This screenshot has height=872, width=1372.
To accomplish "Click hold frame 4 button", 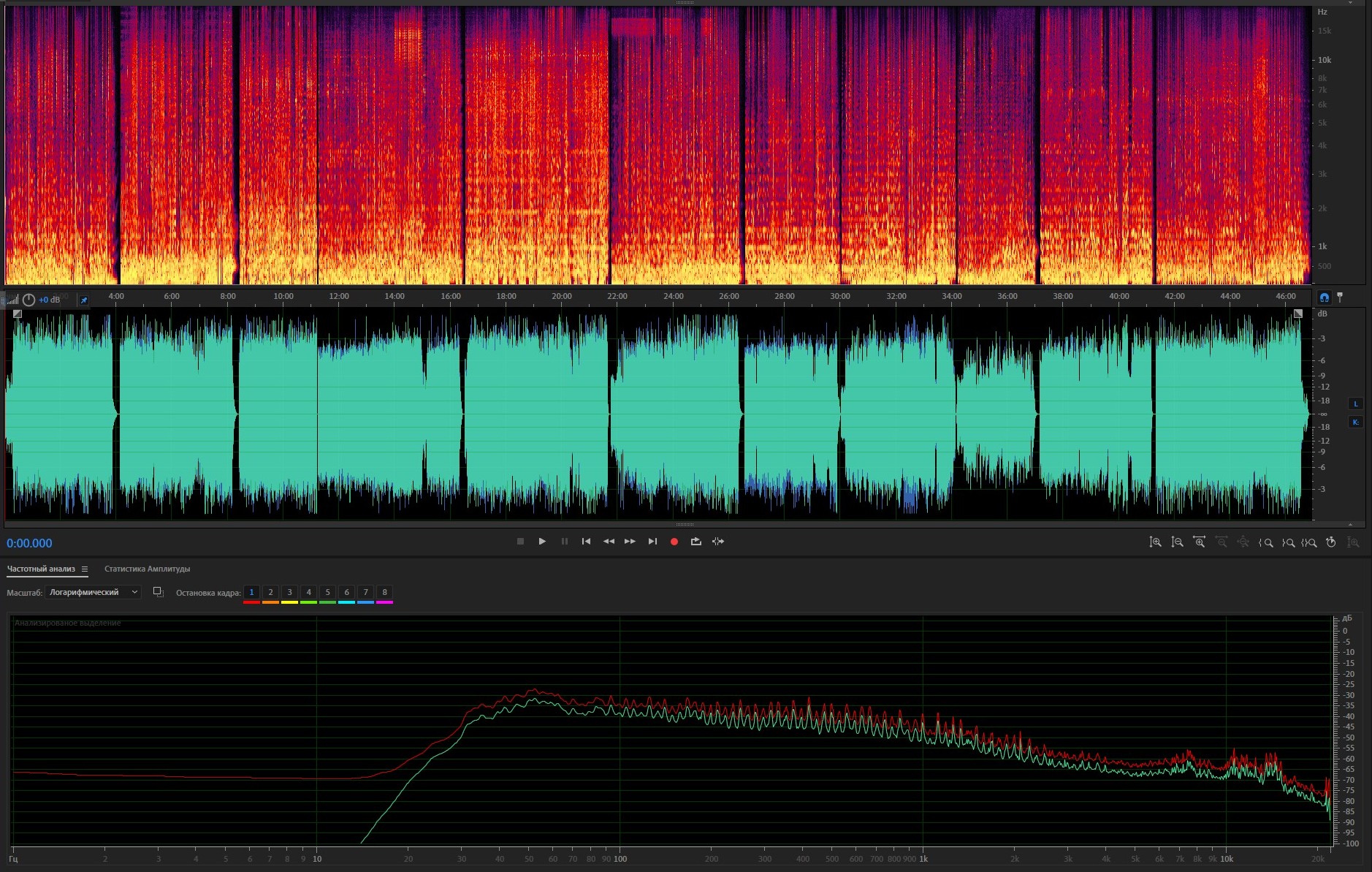I will click(308, 593).
